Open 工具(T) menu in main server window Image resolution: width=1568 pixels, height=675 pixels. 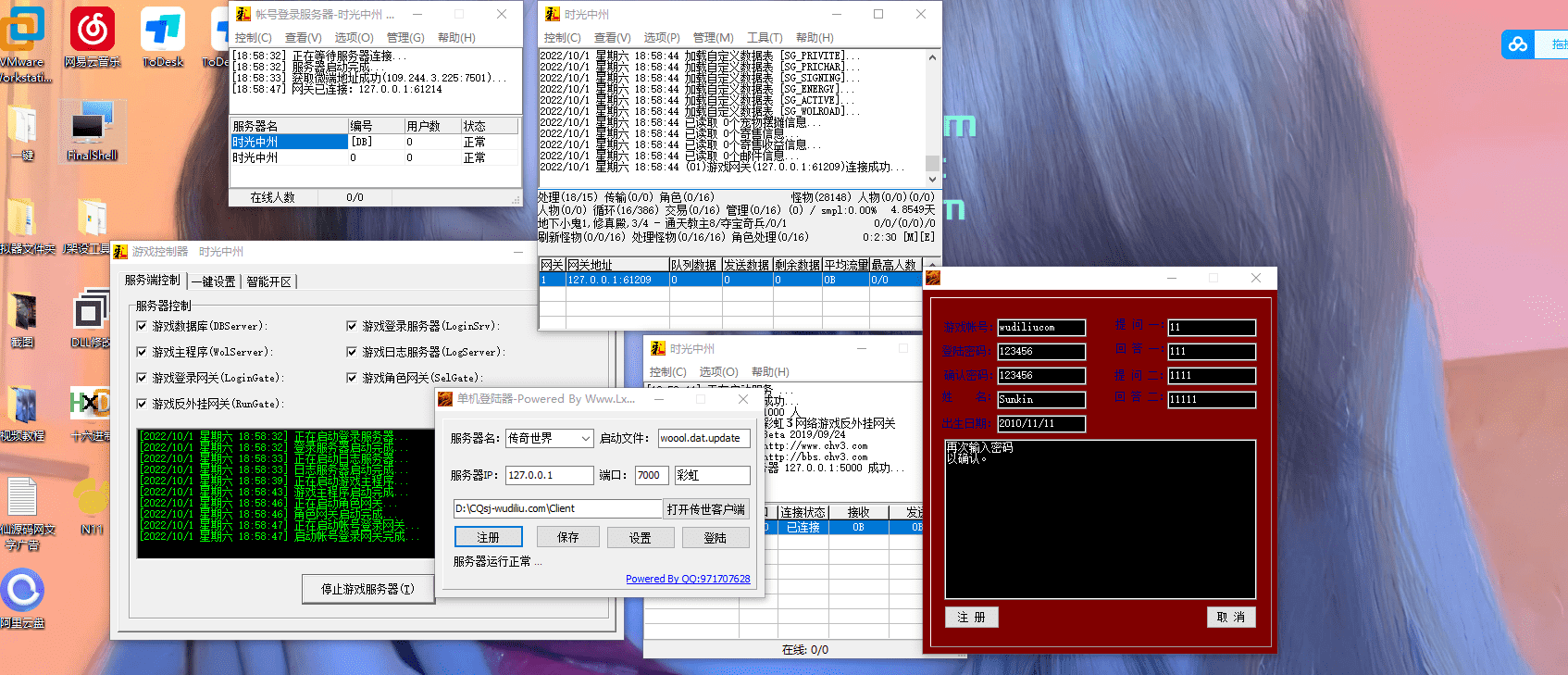click(765, 37)
